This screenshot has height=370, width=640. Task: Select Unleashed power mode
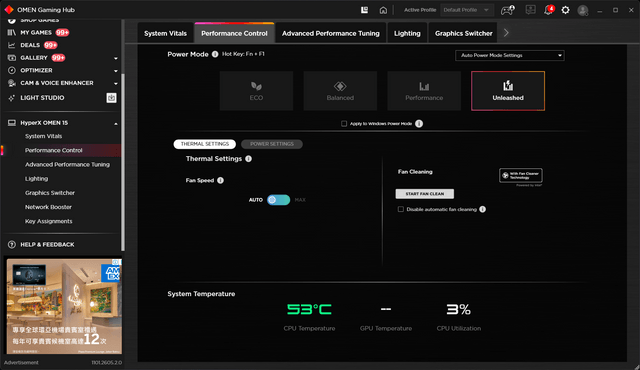[x=508, y=91]
